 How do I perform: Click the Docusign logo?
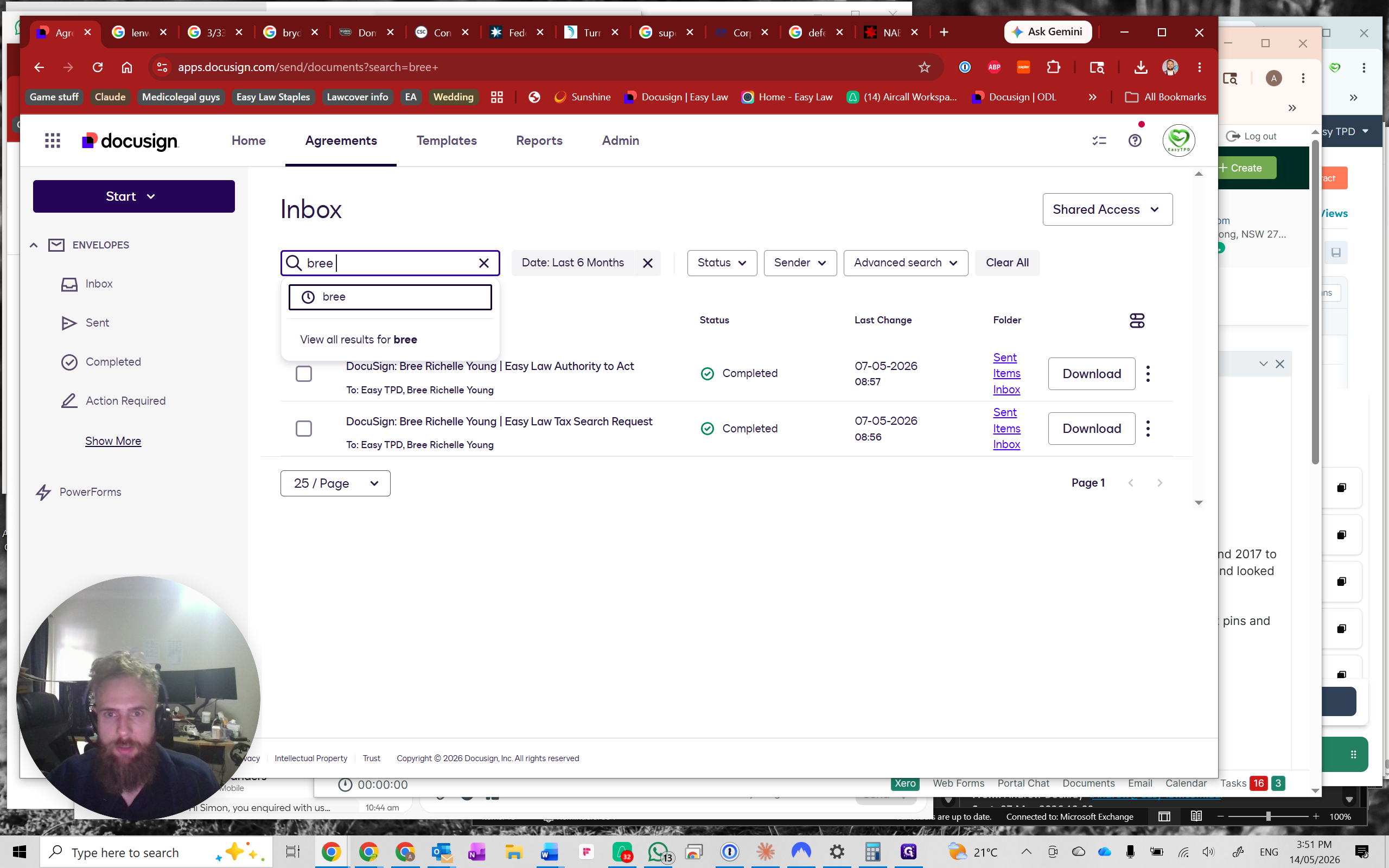click(130, 141)
